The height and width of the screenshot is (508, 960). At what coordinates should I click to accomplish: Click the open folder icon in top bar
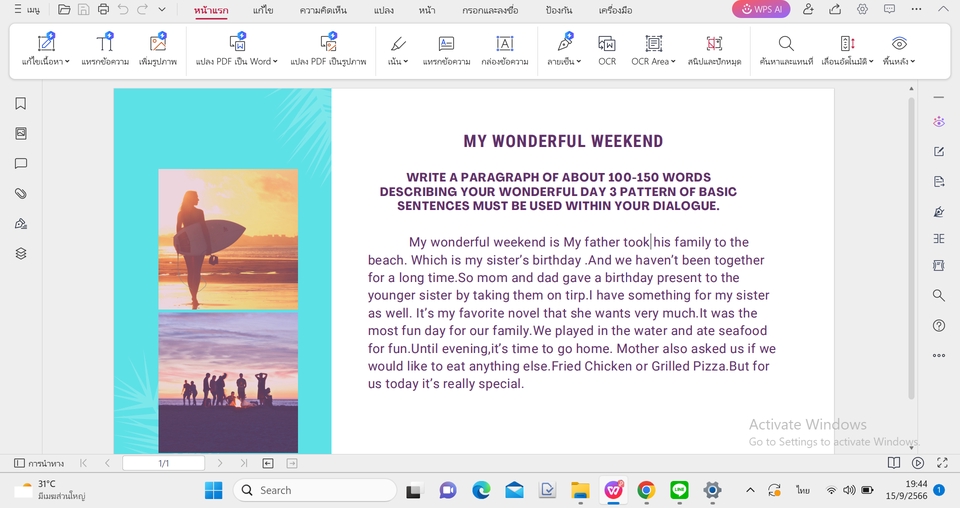coord(64,9)
